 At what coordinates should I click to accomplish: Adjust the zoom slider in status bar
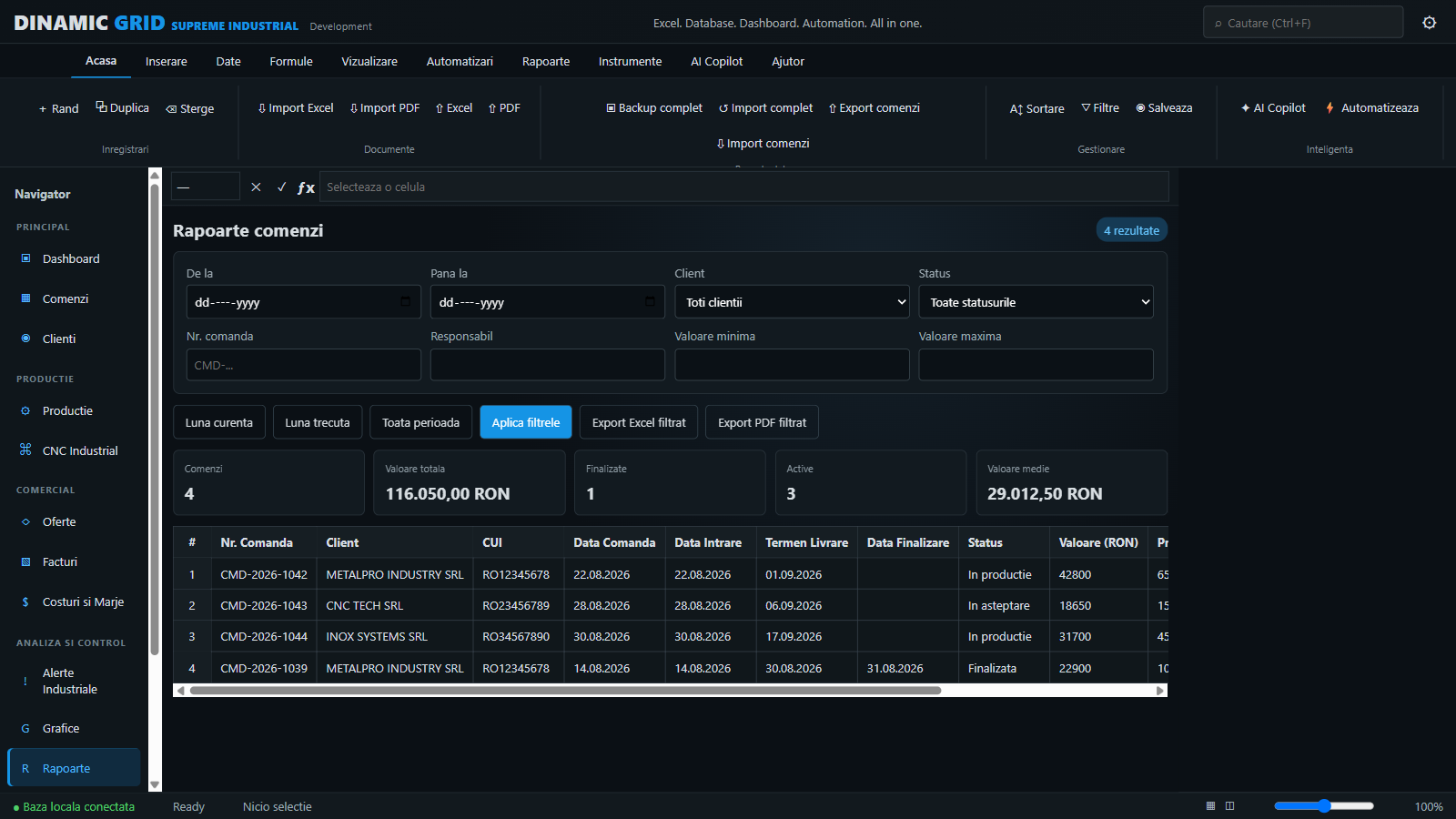(x=1324, y=806)
